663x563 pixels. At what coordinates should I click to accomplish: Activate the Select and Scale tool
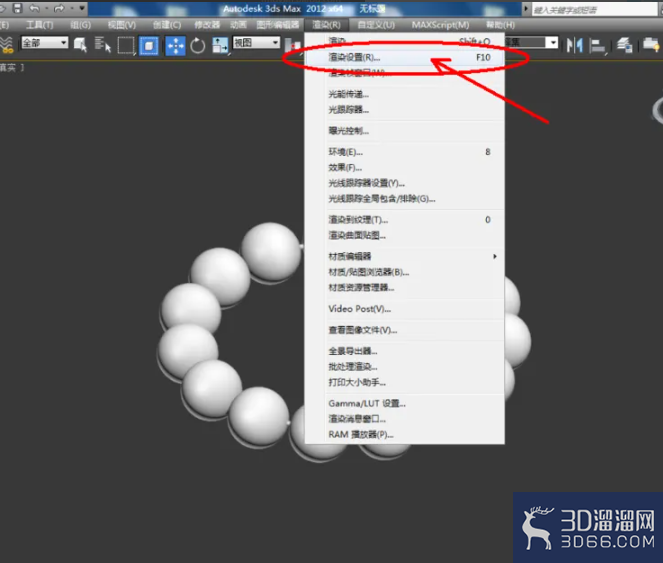tap(220, 45)
